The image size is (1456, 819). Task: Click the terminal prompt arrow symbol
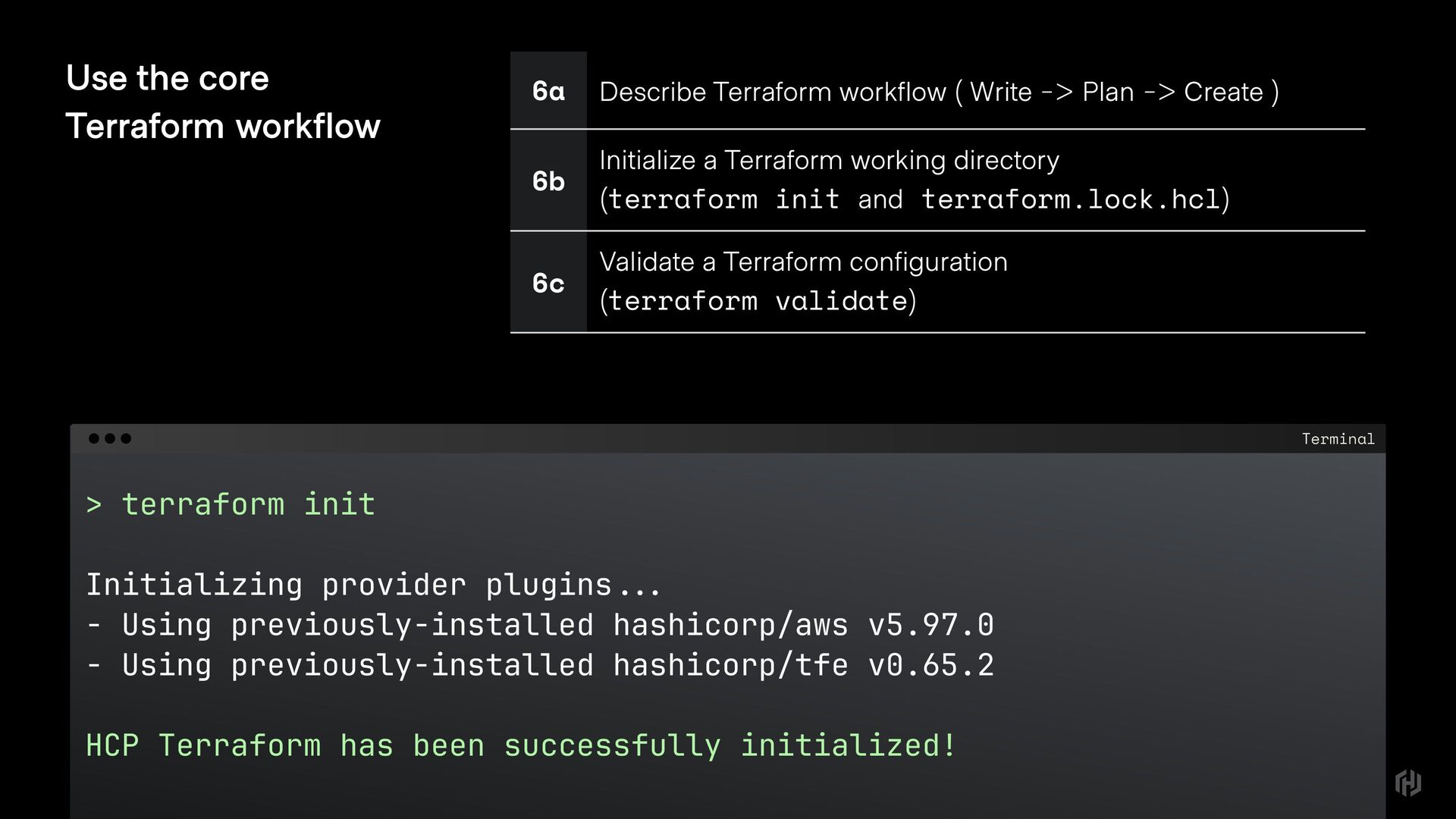tap(94, 505)
